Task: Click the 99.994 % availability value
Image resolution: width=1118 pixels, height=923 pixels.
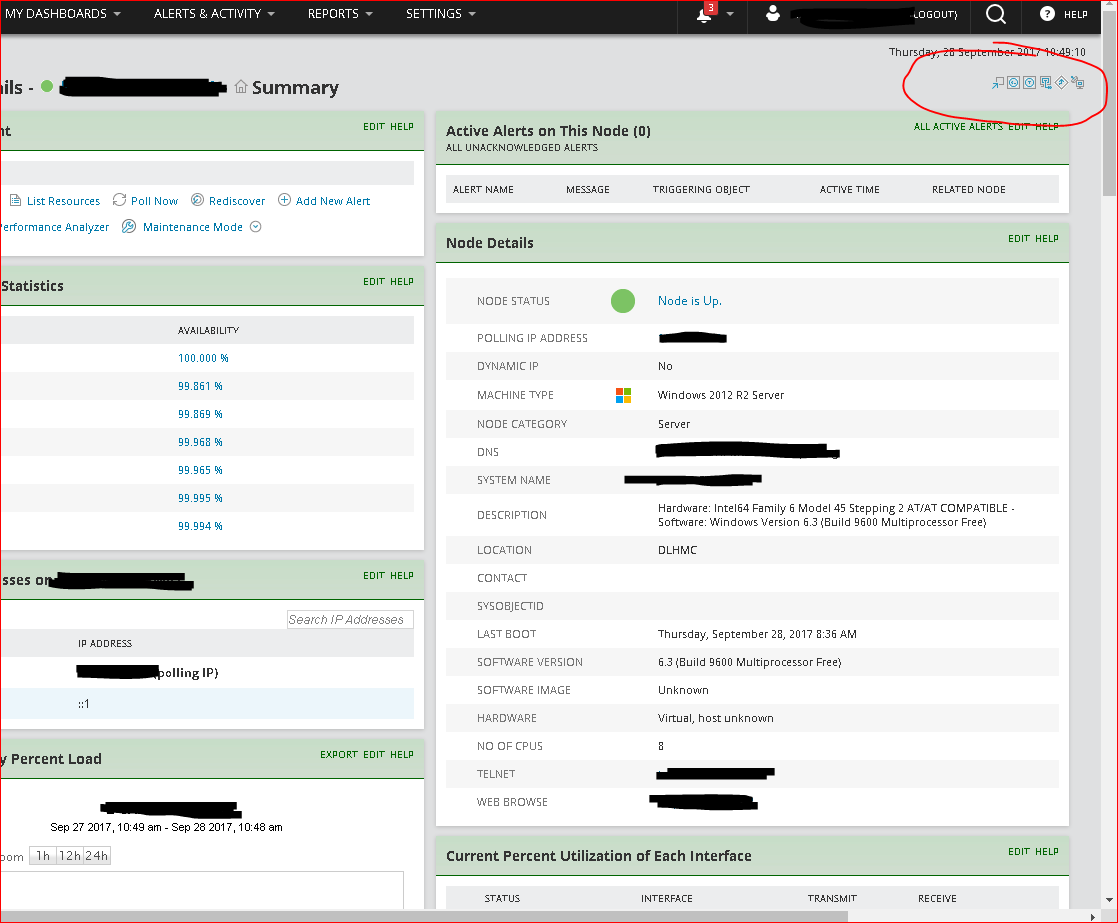Action: (x=200, y=525)
